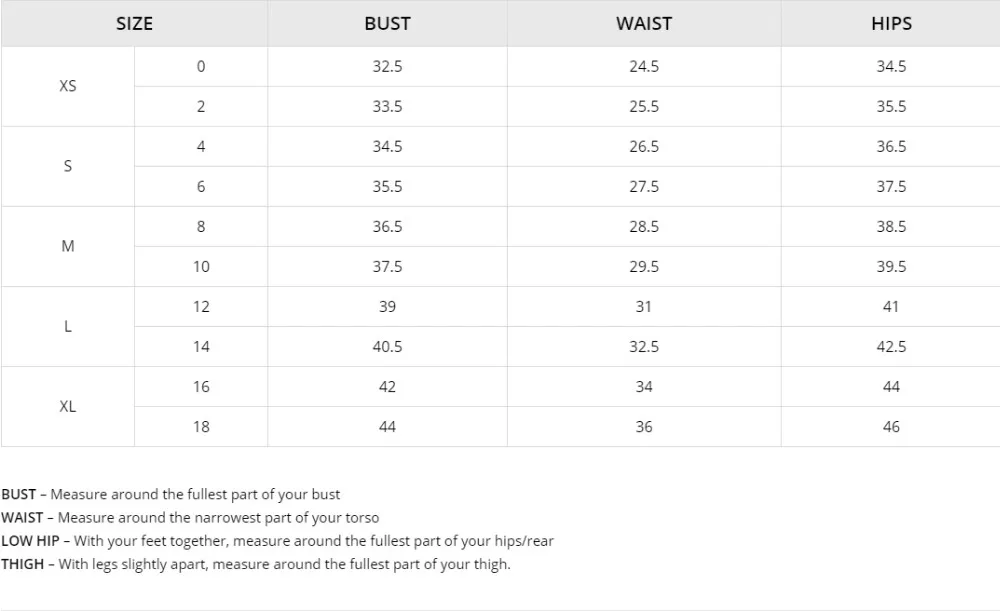Click the SIZE column header
1000x611 pixels.
tap(134, 24)
